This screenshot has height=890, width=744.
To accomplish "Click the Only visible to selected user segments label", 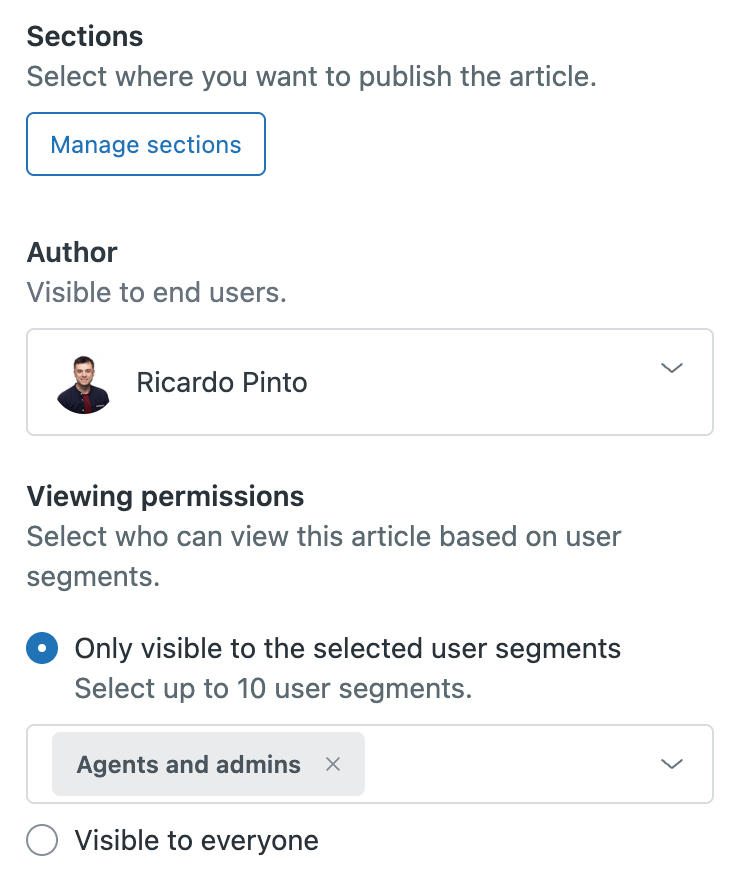I will pyautogui.click(x=348, y=649).
